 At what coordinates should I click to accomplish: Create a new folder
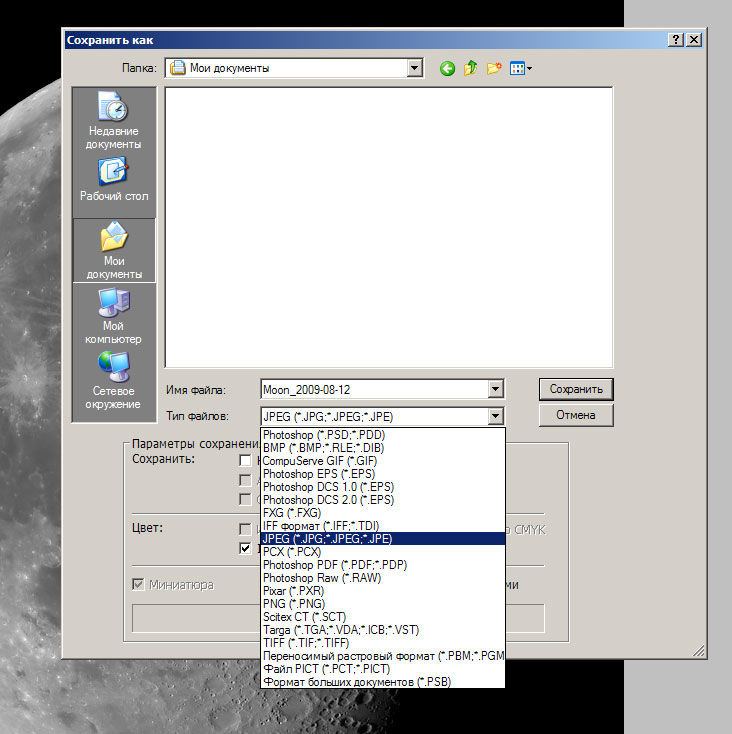(494, 68)
